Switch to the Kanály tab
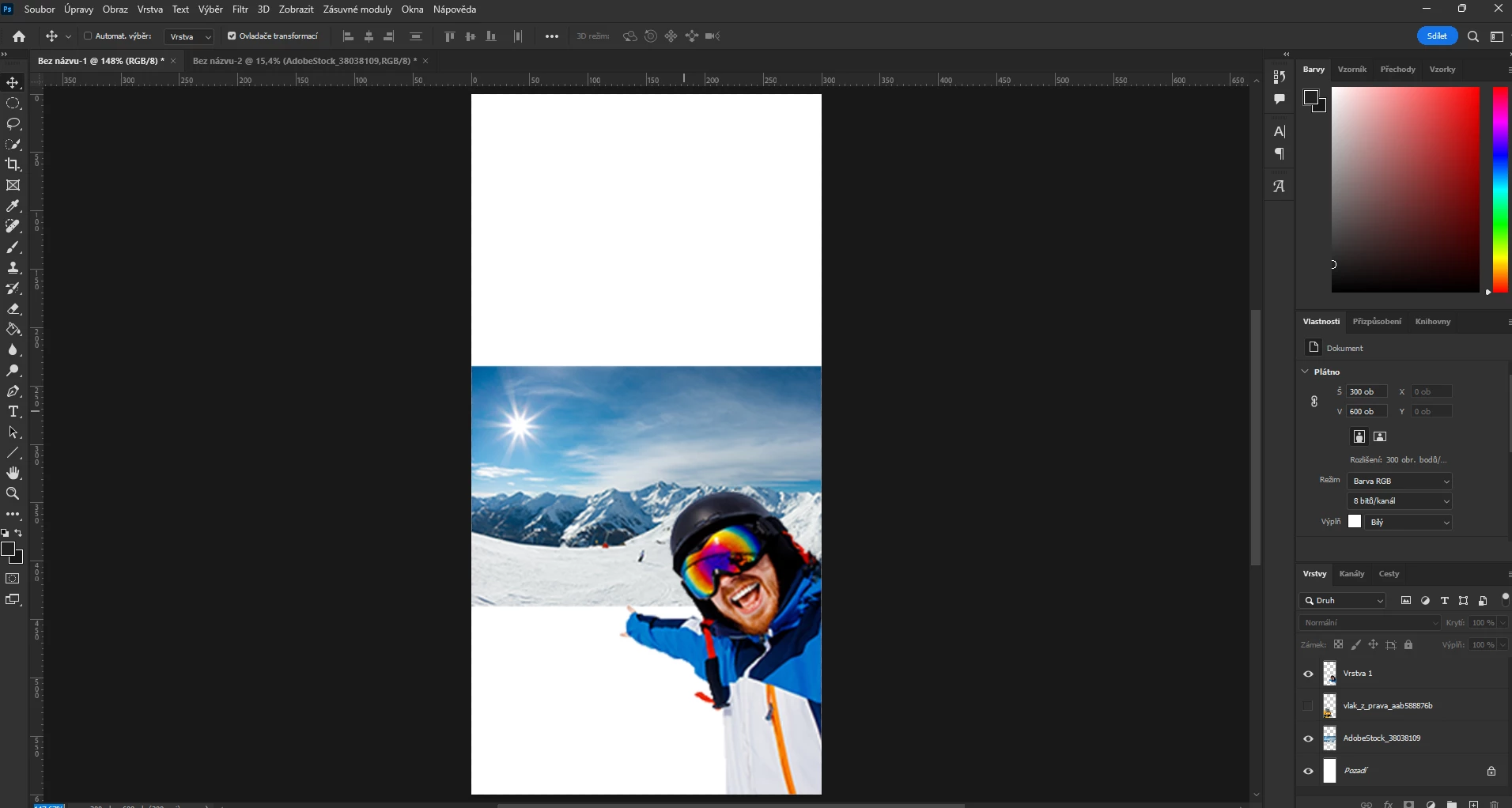 tap(1352, 574)
